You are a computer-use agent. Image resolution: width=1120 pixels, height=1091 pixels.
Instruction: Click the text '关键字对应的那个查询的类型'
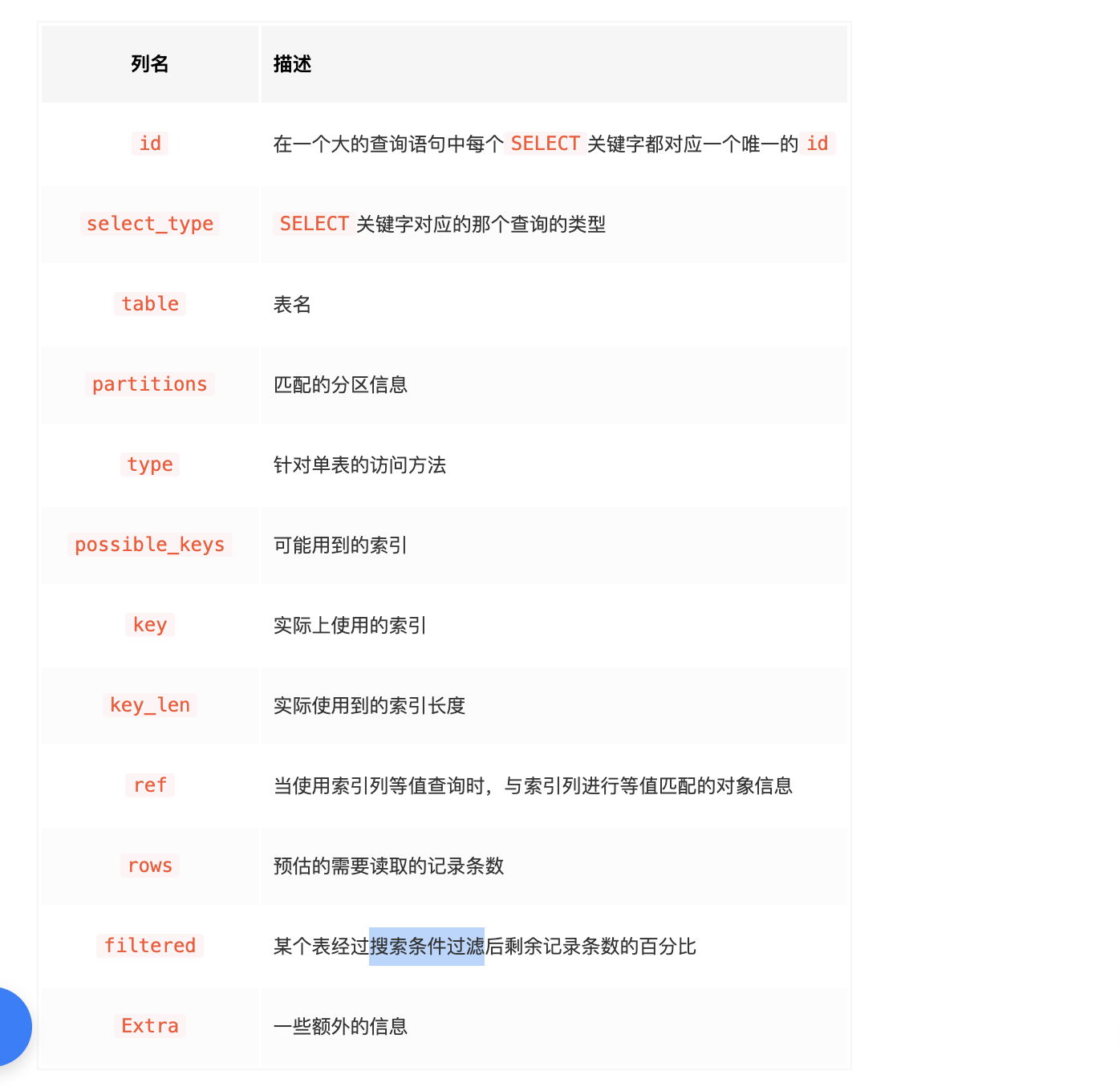481,224
